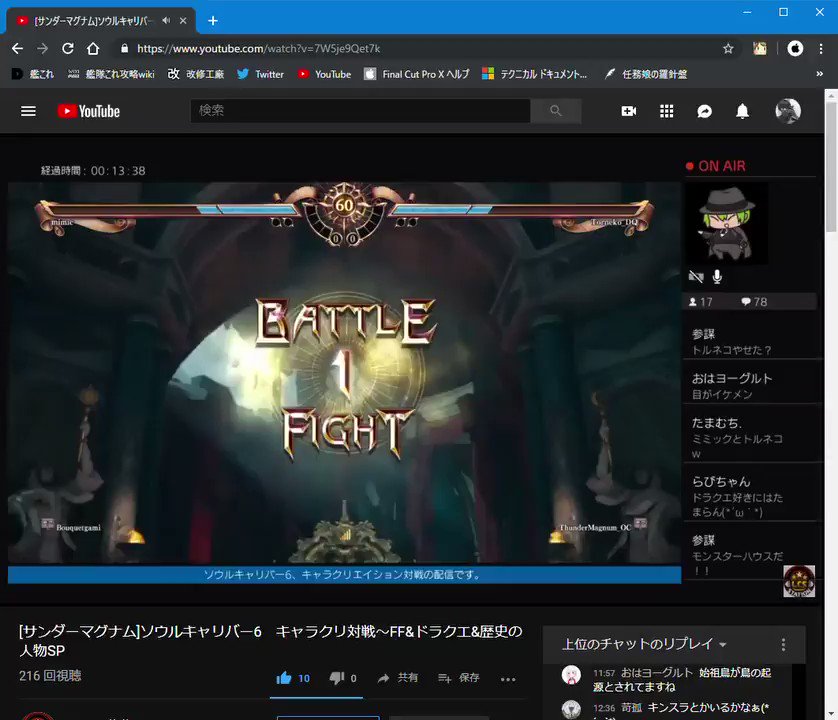Click the 苛狐 chat message
The height and width of the screenshot is (720, 838).
[673, 709]
